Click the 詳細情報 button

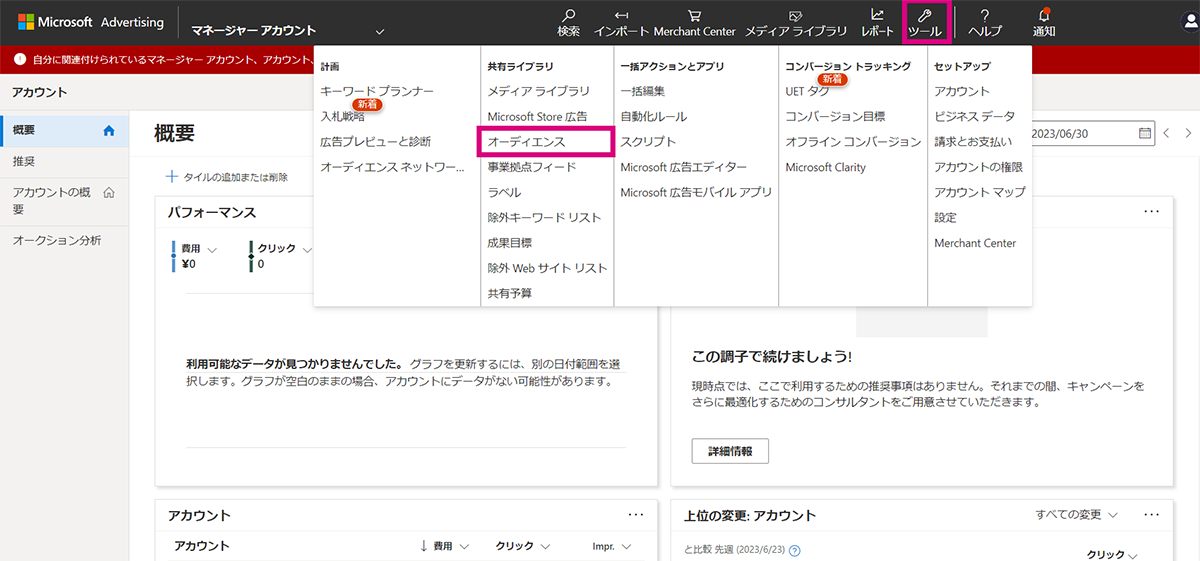point(730,451)
